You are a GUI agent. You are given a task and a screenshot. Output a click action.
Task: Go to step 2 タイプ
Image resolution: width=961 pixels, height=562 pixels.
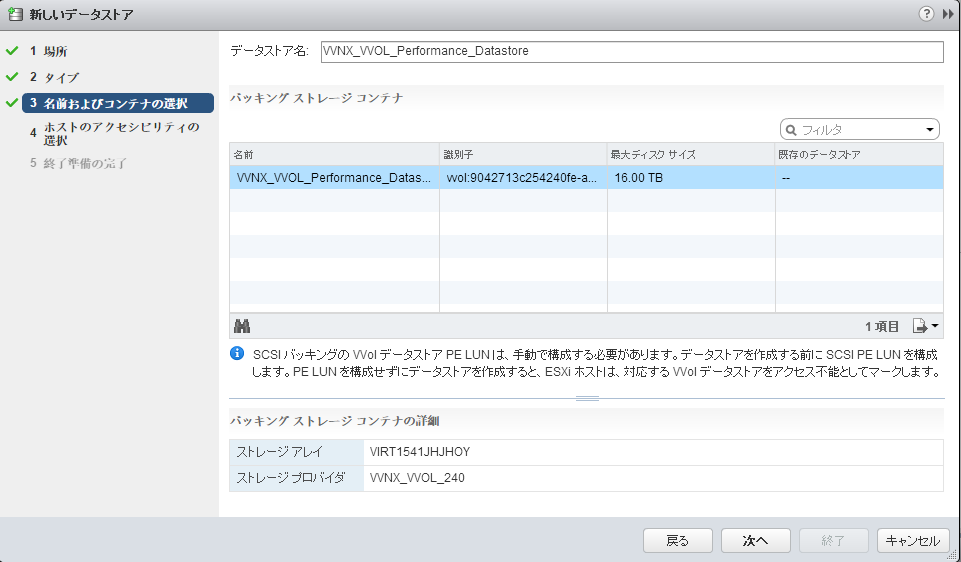(x=55, y=77)
